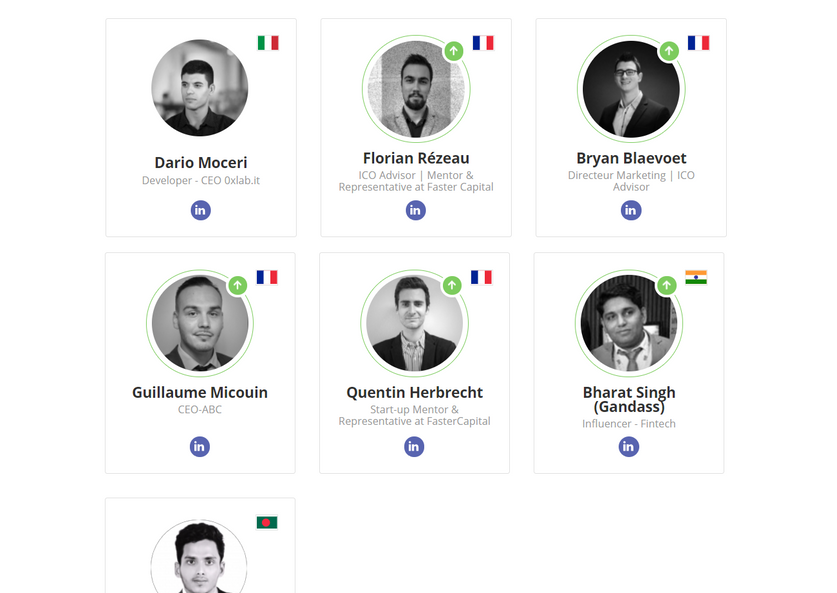
Task: Click green arrow badge on Guillaume Micouin
Action: [237, 285]
